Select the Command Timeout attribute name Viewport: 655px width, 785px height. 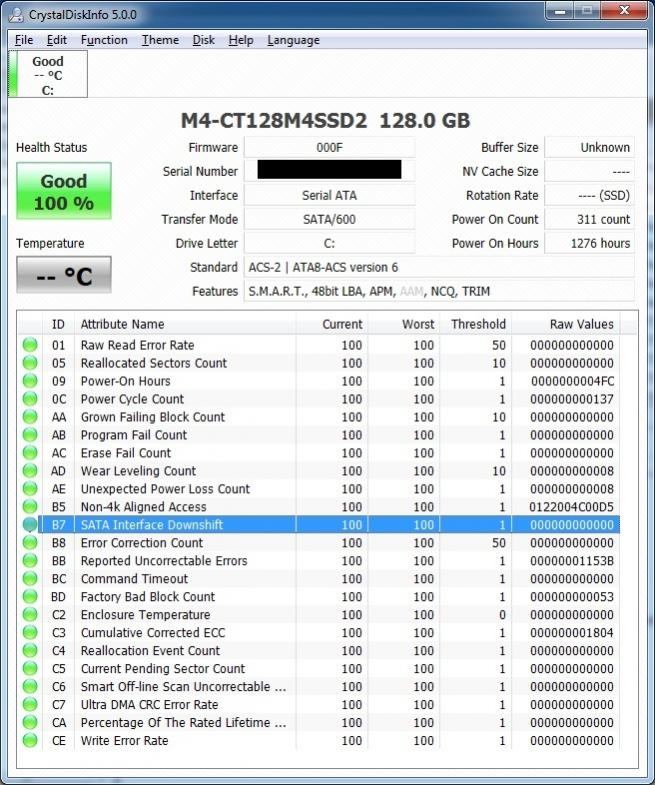tap(134, 579)
